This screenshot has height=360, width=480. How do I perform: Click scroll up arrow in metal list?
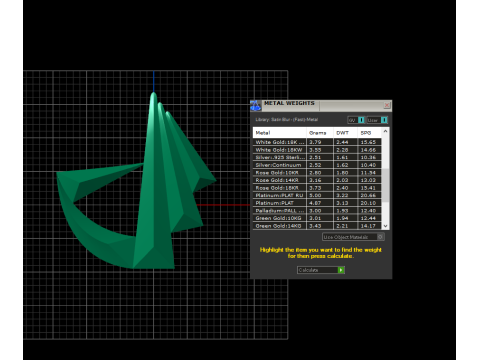(x=386, y=131)
